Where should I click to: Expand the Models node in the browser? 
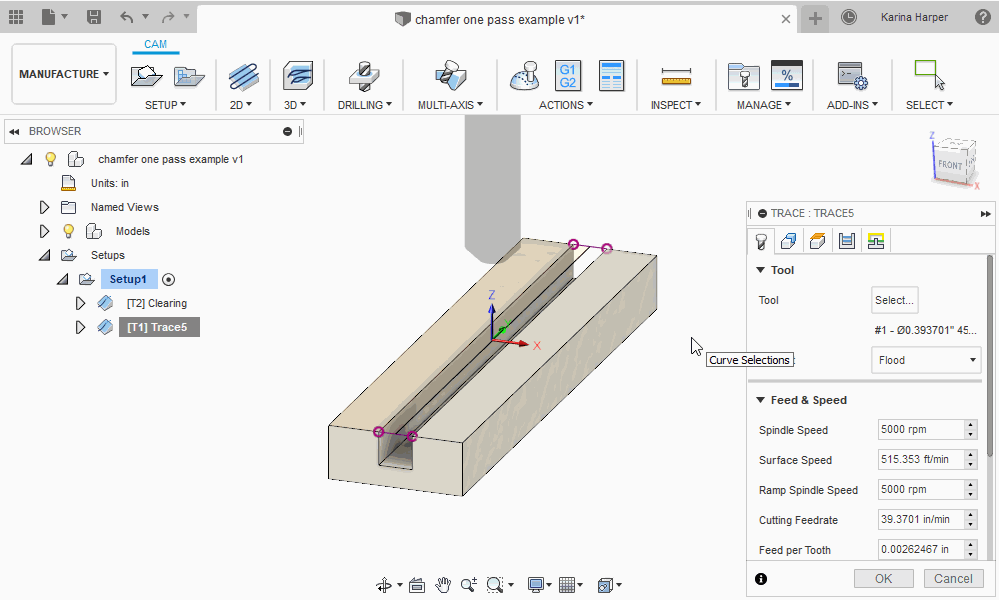tap(43, 231)
